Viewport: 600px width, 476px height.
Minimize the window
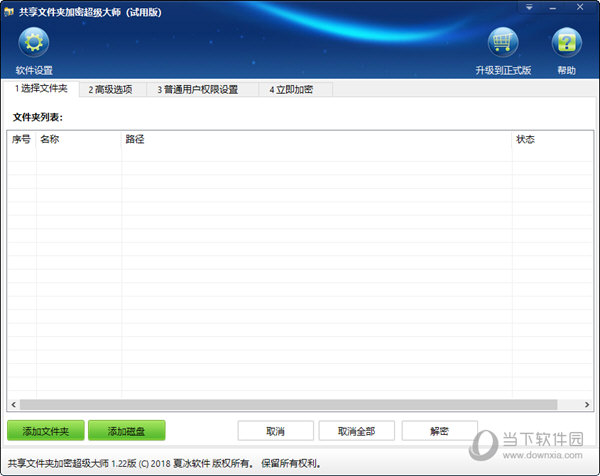pos(553,7)
